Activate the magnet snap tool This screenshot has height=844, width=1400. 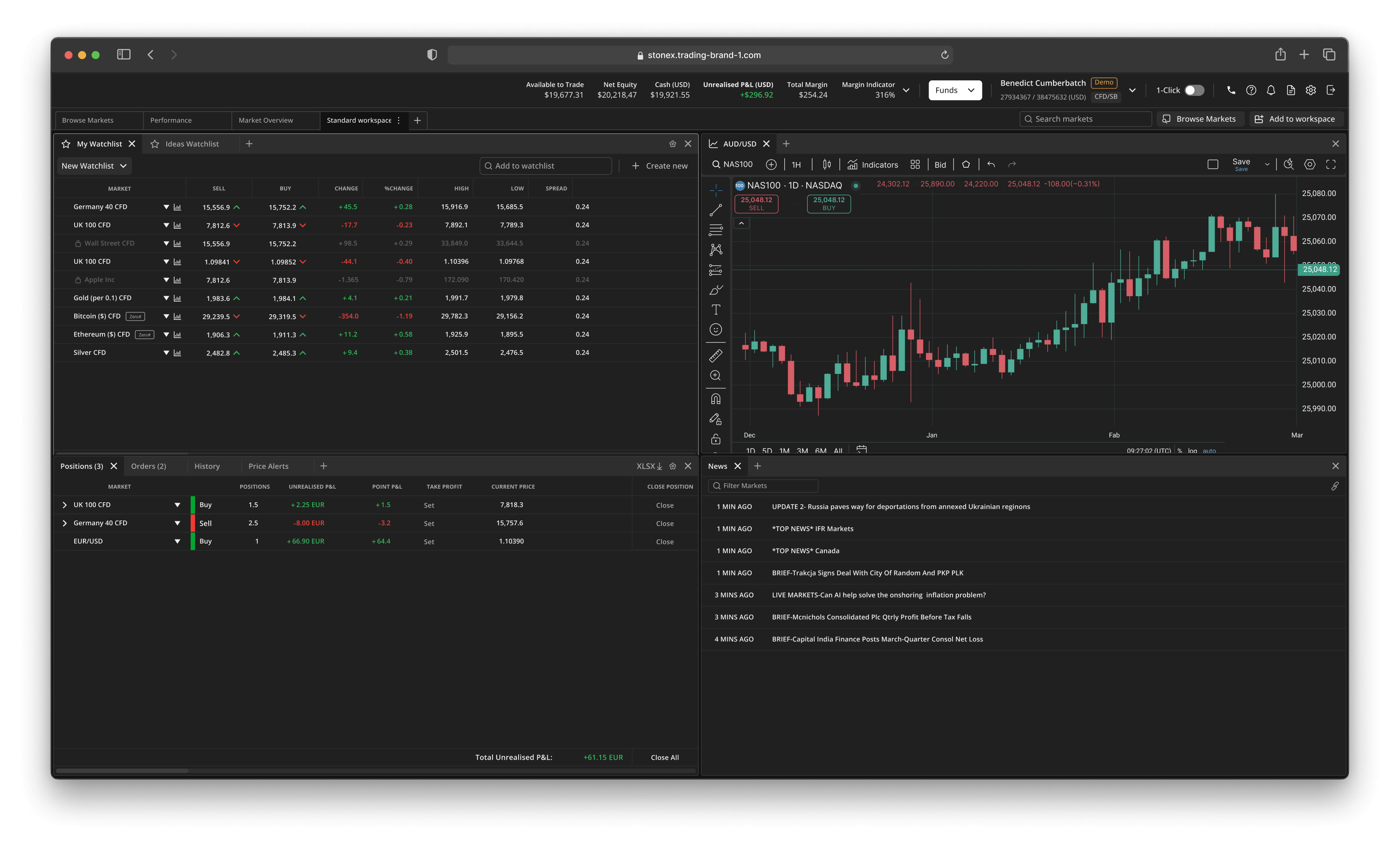pyautogui.click(x=715, y=399)
